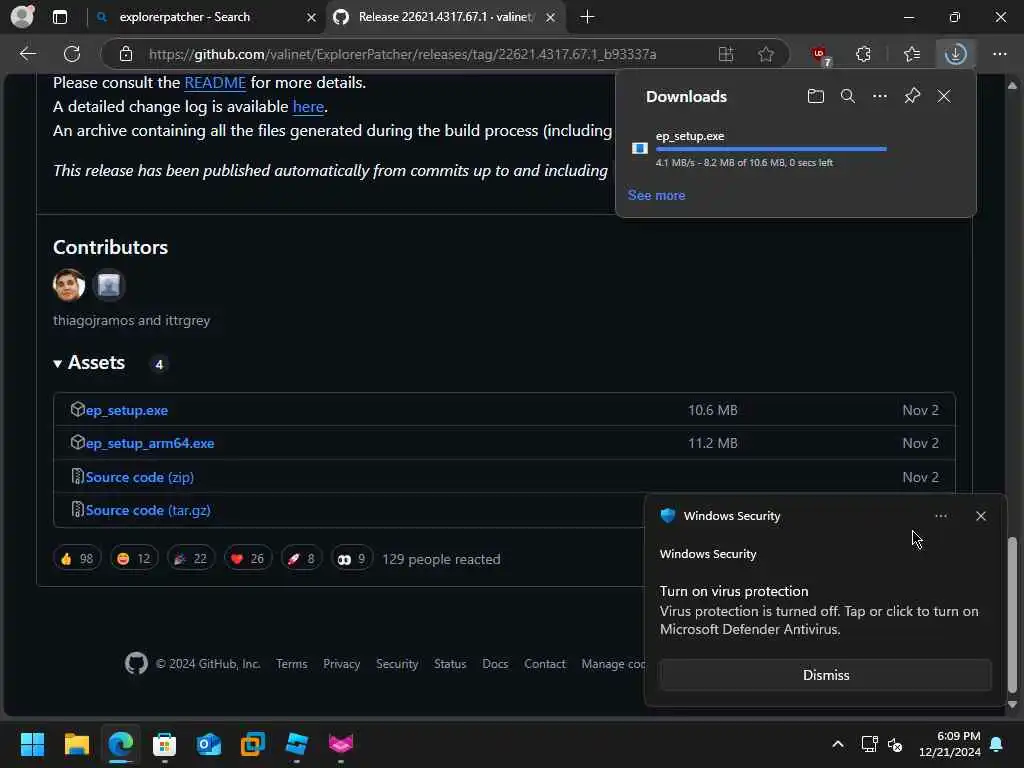1024x768 pixels.
Task: Download Source code (zip)
Action: pyautogui.click(x=140, y=477)
